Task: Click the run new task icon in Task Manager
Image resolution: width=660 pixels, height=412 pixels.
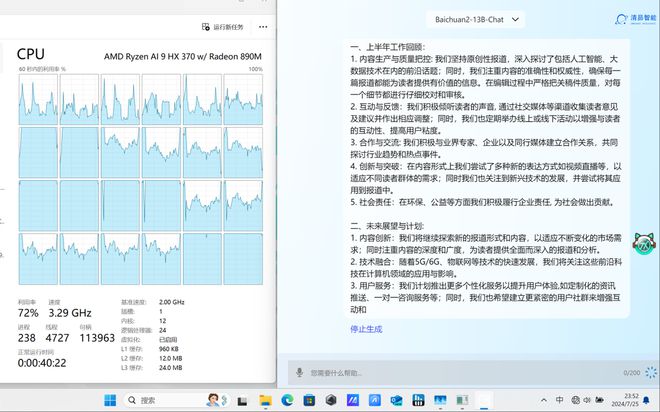Action: 205,27
